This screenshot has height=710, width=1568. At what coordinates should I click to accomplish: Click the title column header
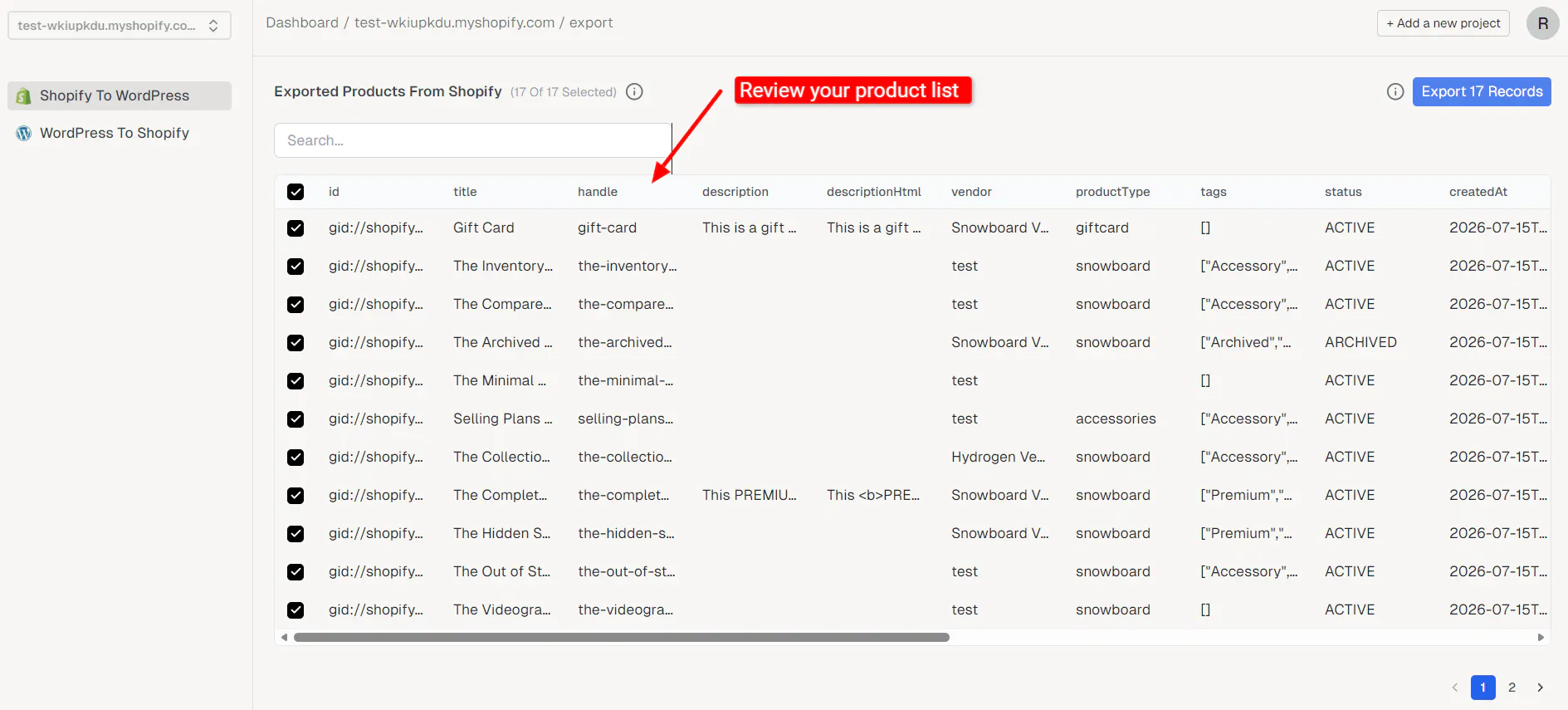click(x=465, y=192)
